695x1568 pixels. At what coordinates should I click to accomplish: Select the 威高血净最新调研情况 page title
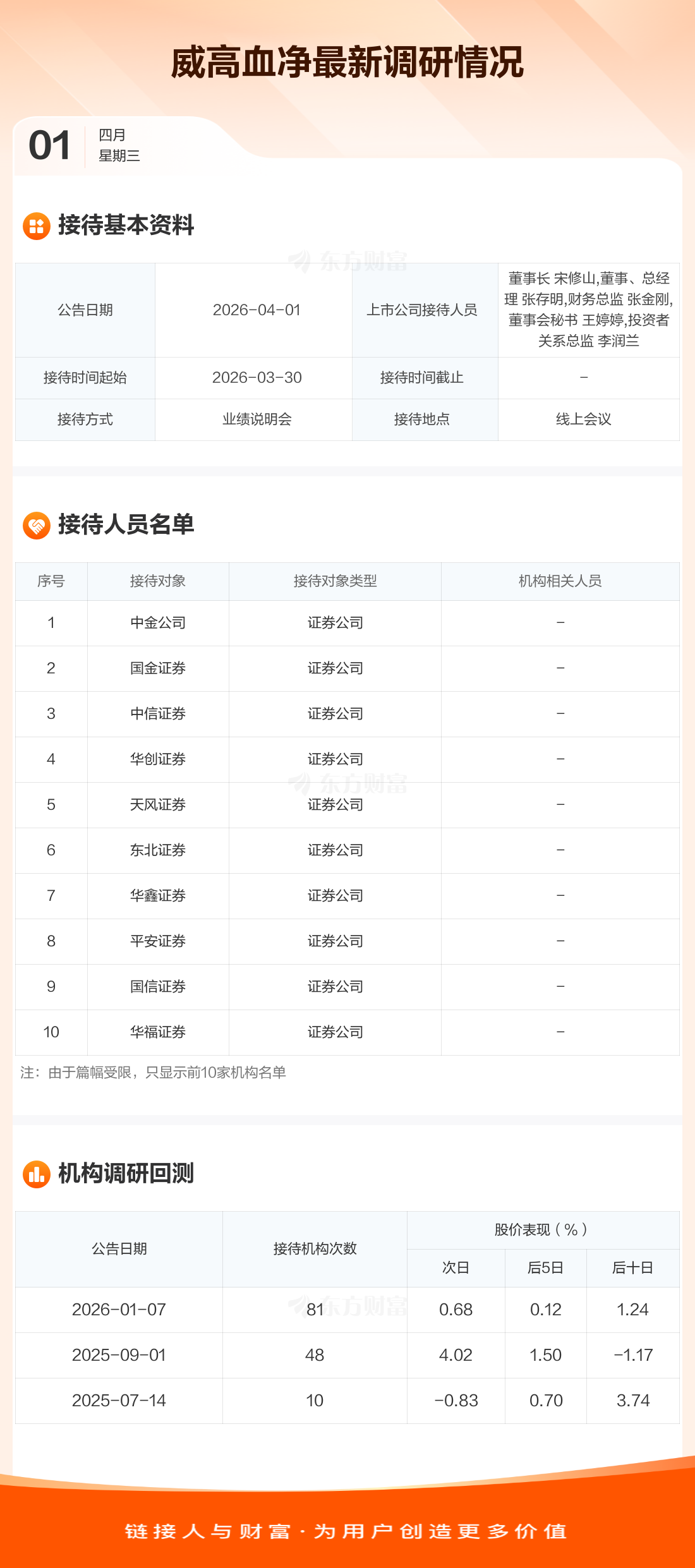click(347, 63)
